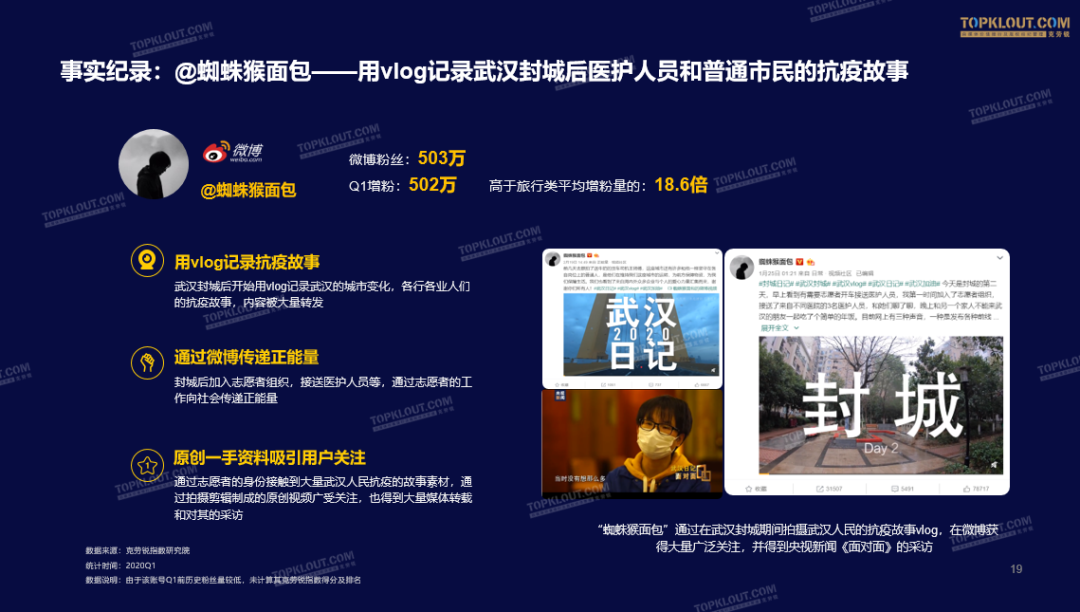1080x612 pixels.
Task: Click the paragraph starting 通过志愿者的身份
Action: [x=323, y=498]
